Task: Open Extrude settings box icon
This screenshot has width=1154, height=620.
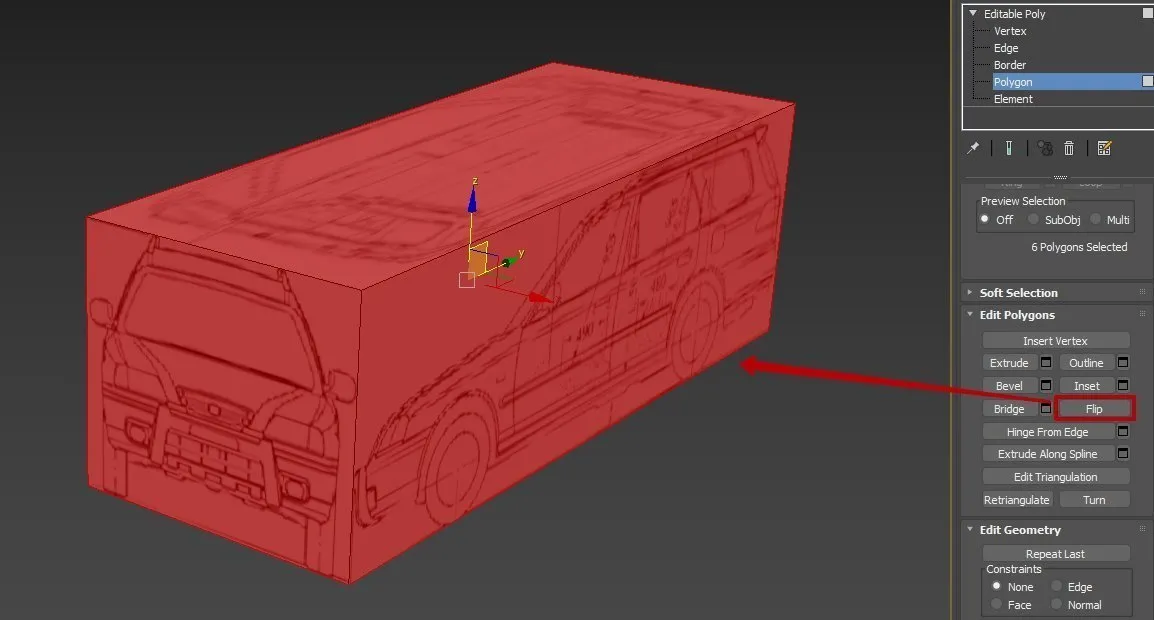Action: click(1046, 363)
